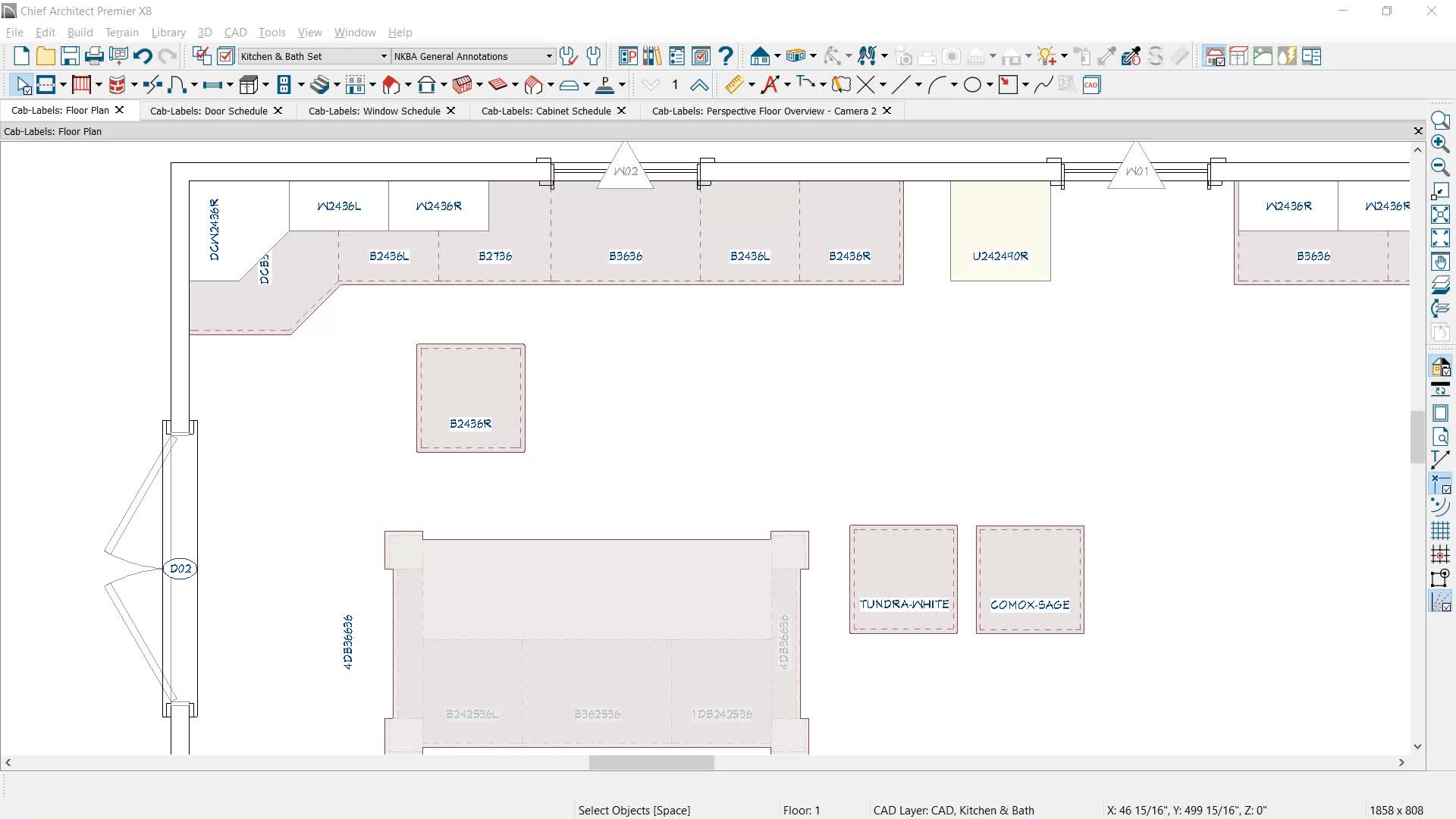Open the Build menu
The image size is (1456, 819).
pyautogui.click(x=80, y=33)
